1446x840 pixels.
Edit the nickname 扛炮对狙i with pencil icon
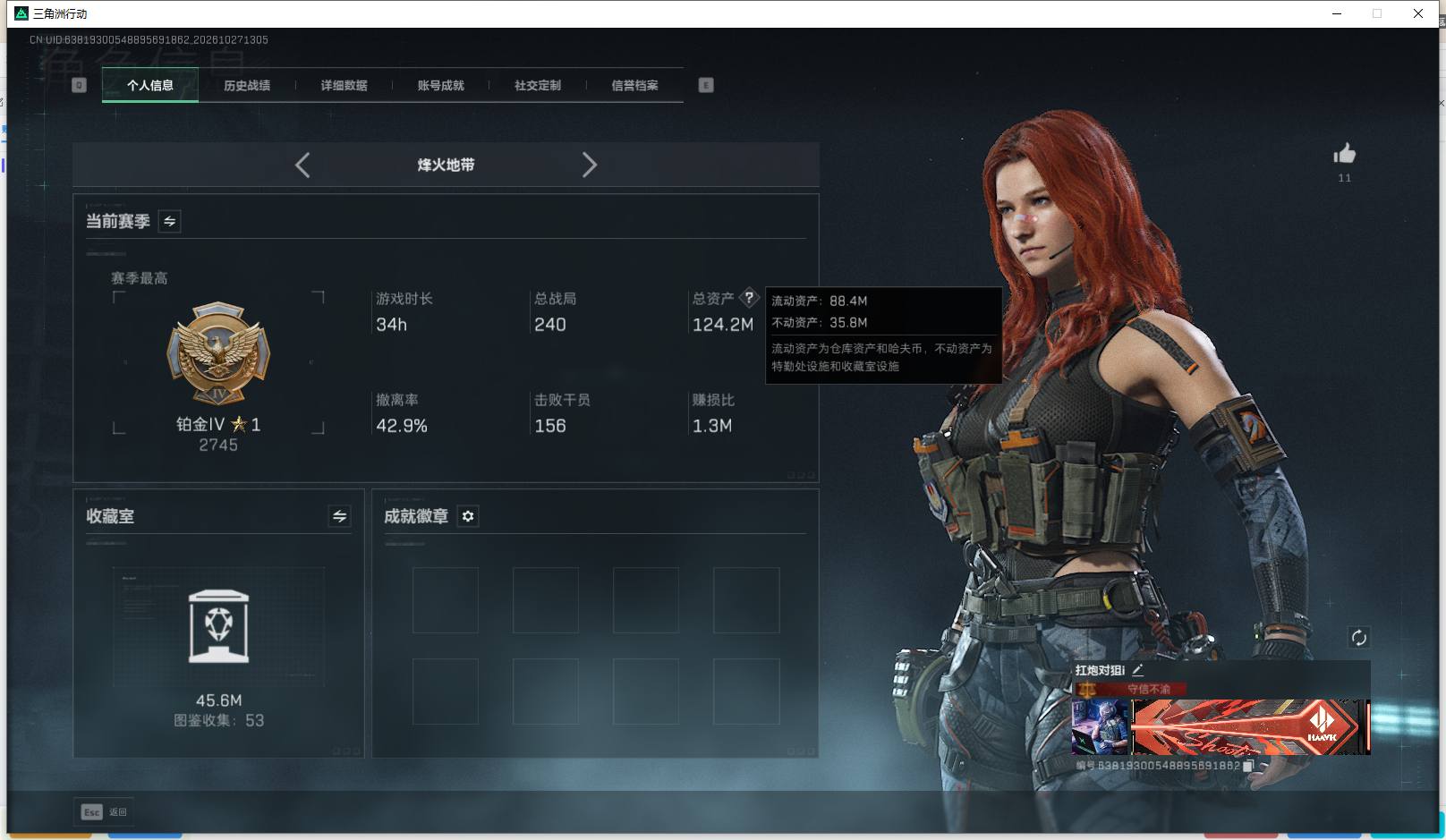click(x=1137, y=670)
